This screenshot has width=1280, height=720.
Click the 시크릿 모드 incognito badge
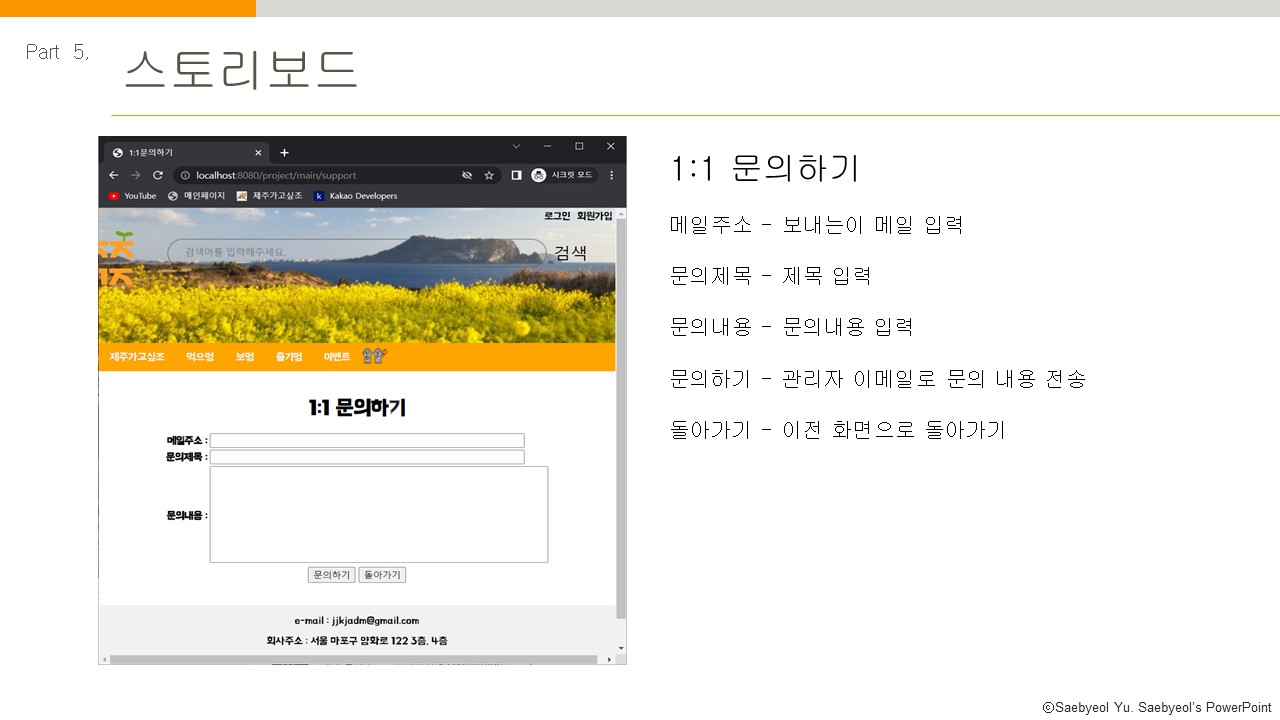tap(563, 175)
